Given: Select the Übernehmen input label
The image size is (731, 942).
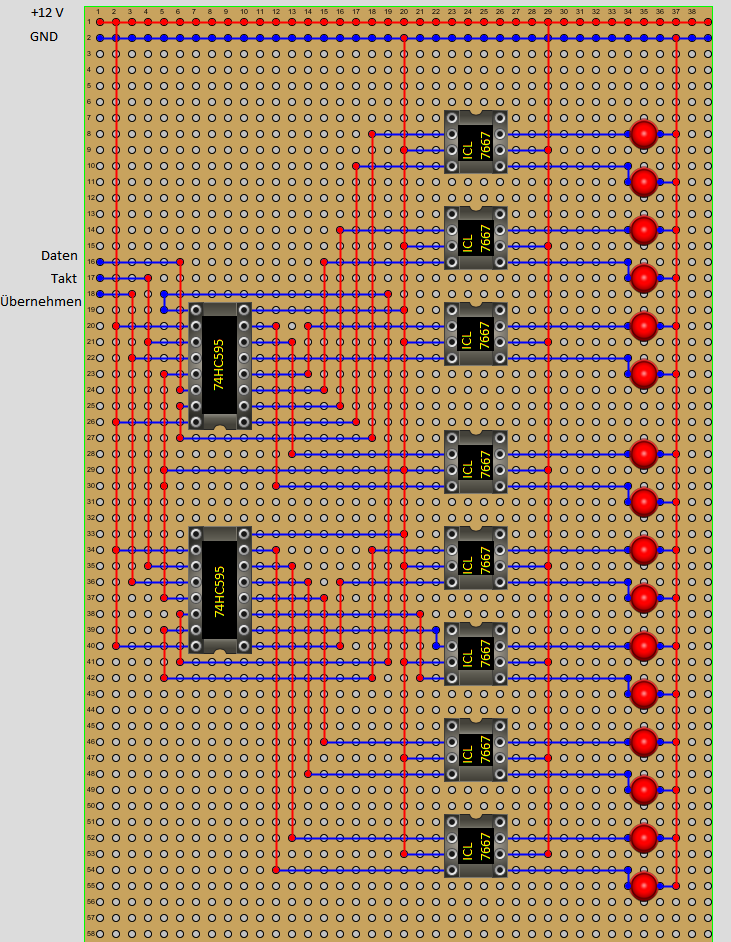Looking at the screenshot, I should (41, 301).
